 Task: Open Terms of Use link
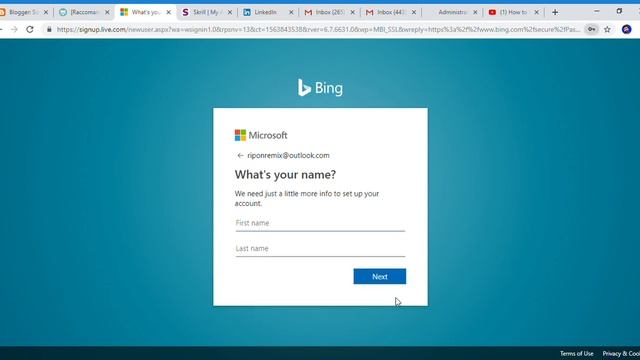576,353
